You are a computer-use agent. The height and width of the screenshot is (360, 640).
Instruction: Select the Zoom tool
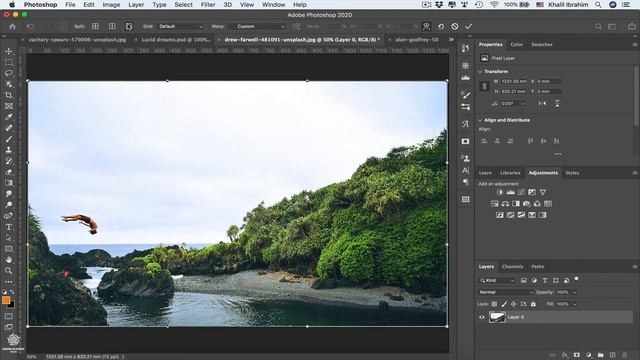(9, 271)
